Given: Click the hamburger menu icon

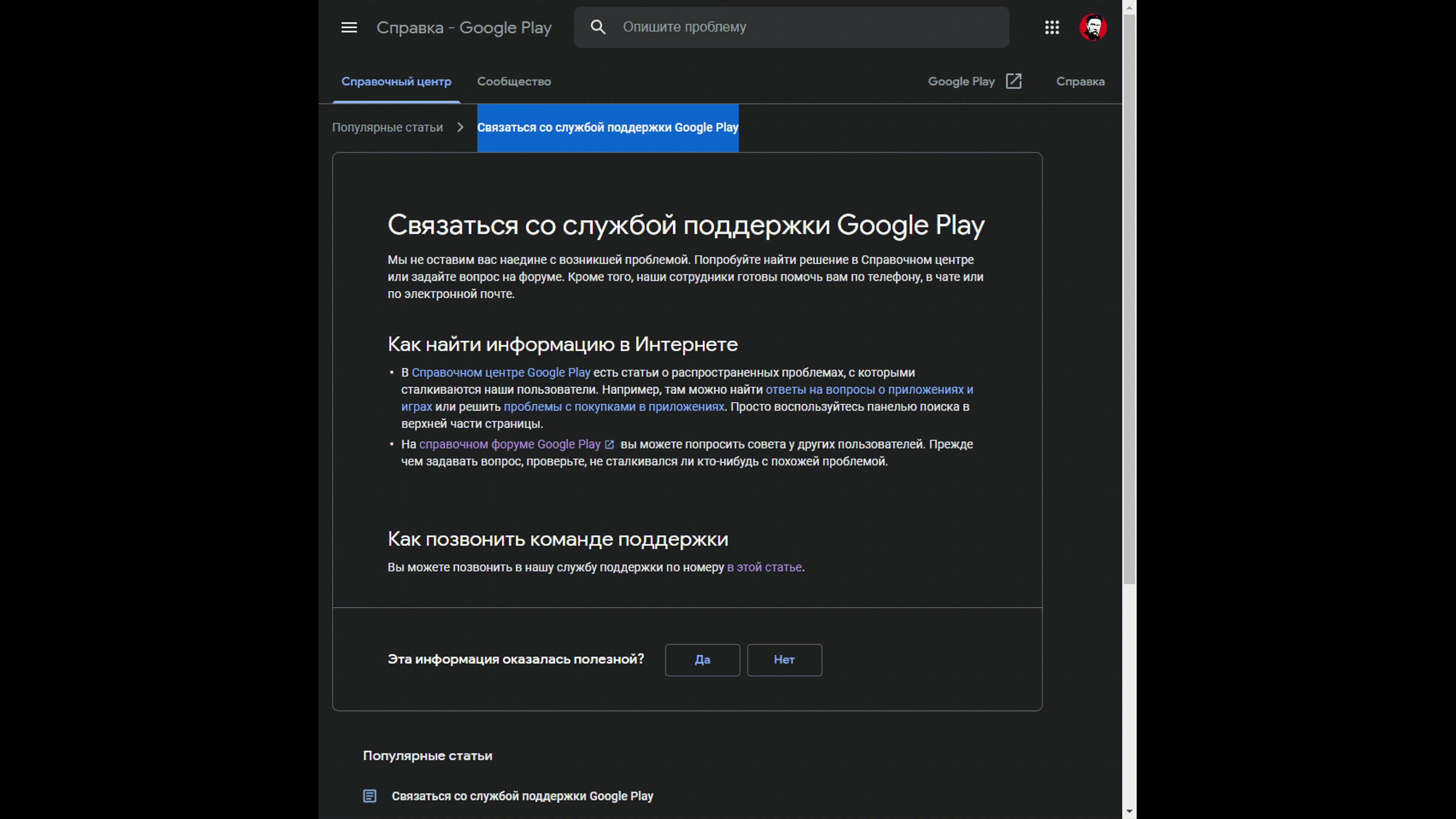Looking at the screenshot, I should point(349,27).
